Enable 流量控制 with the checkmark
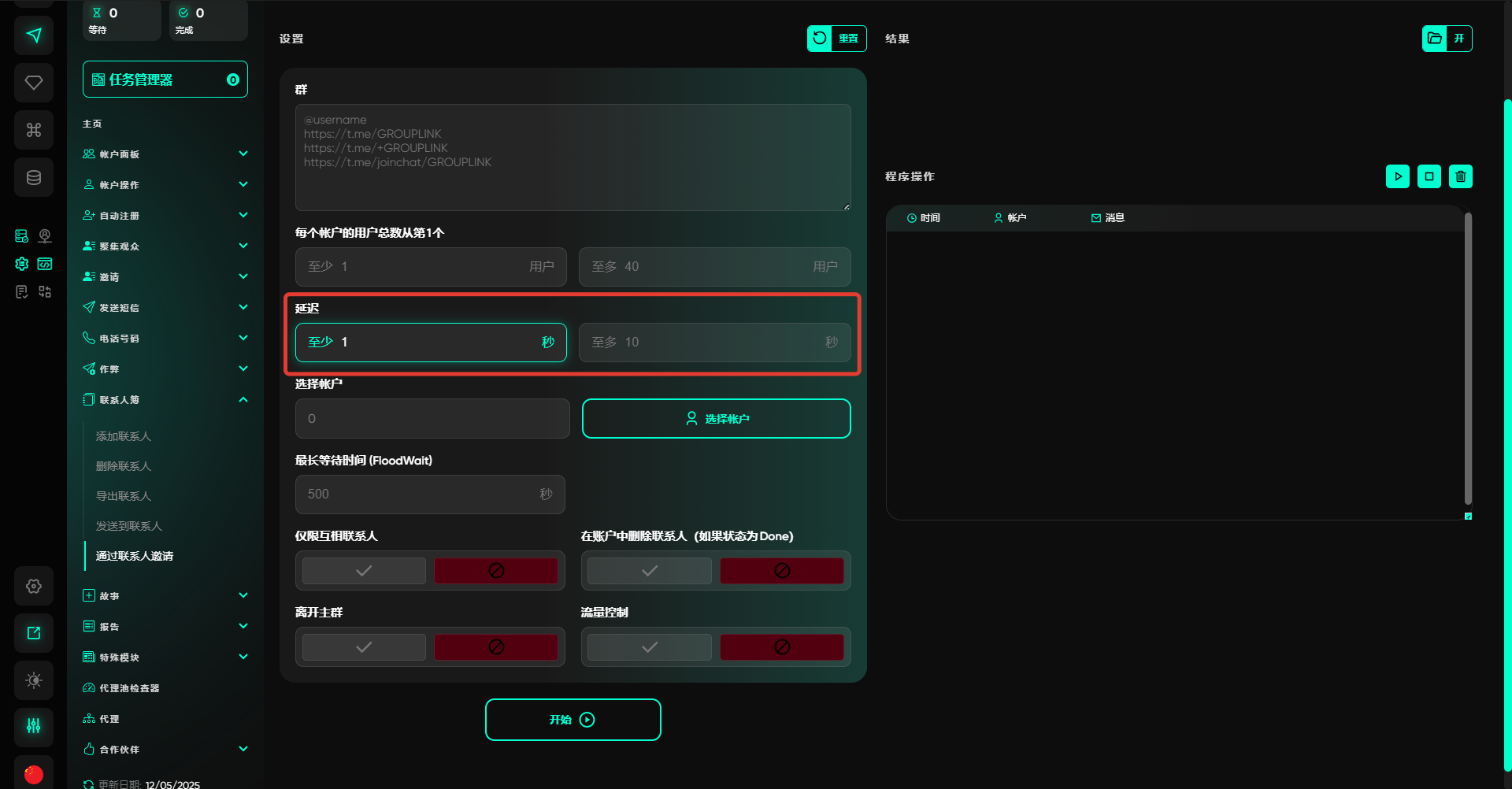 650,647
